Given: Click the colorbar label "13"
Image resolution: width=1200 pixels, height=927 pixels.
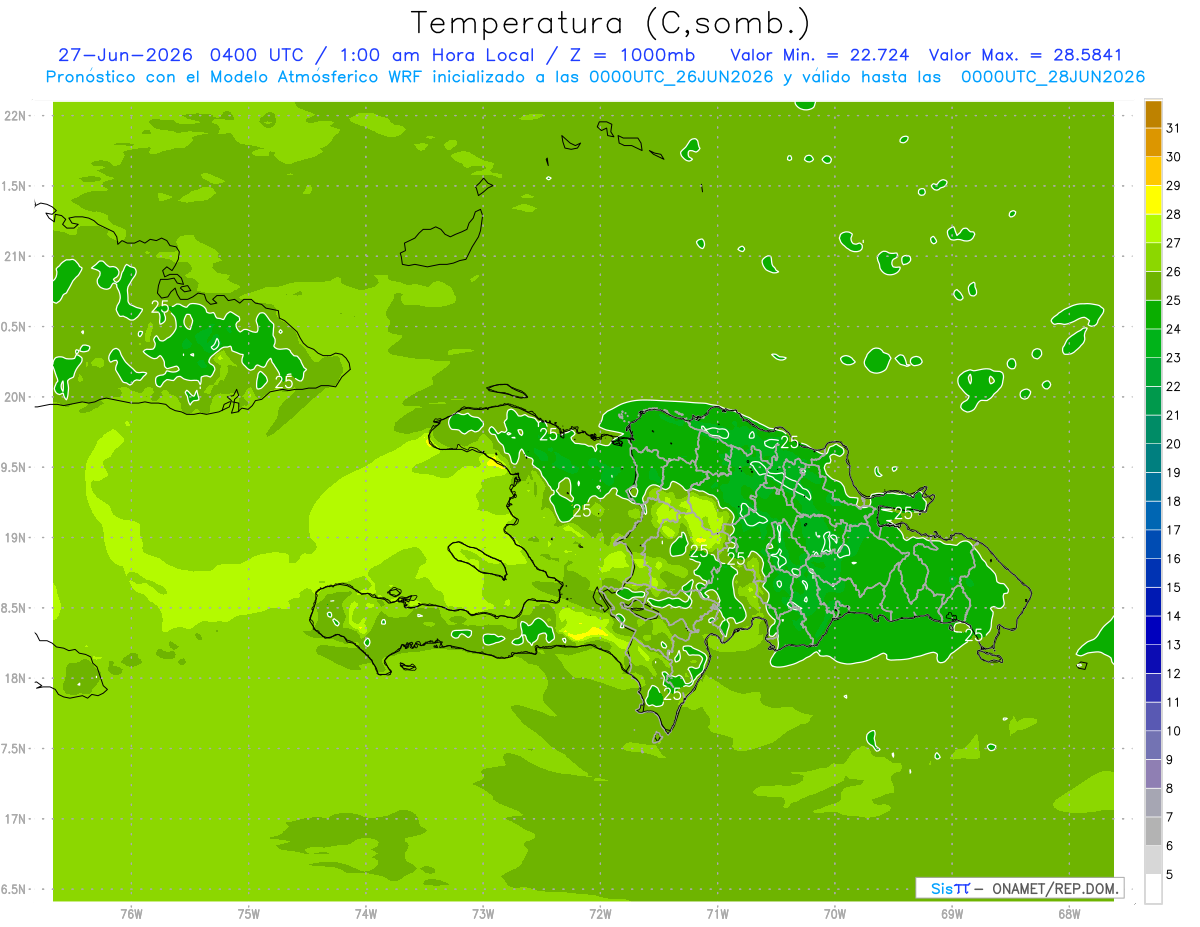Looking at the screenshot, I should [1173, 645].
